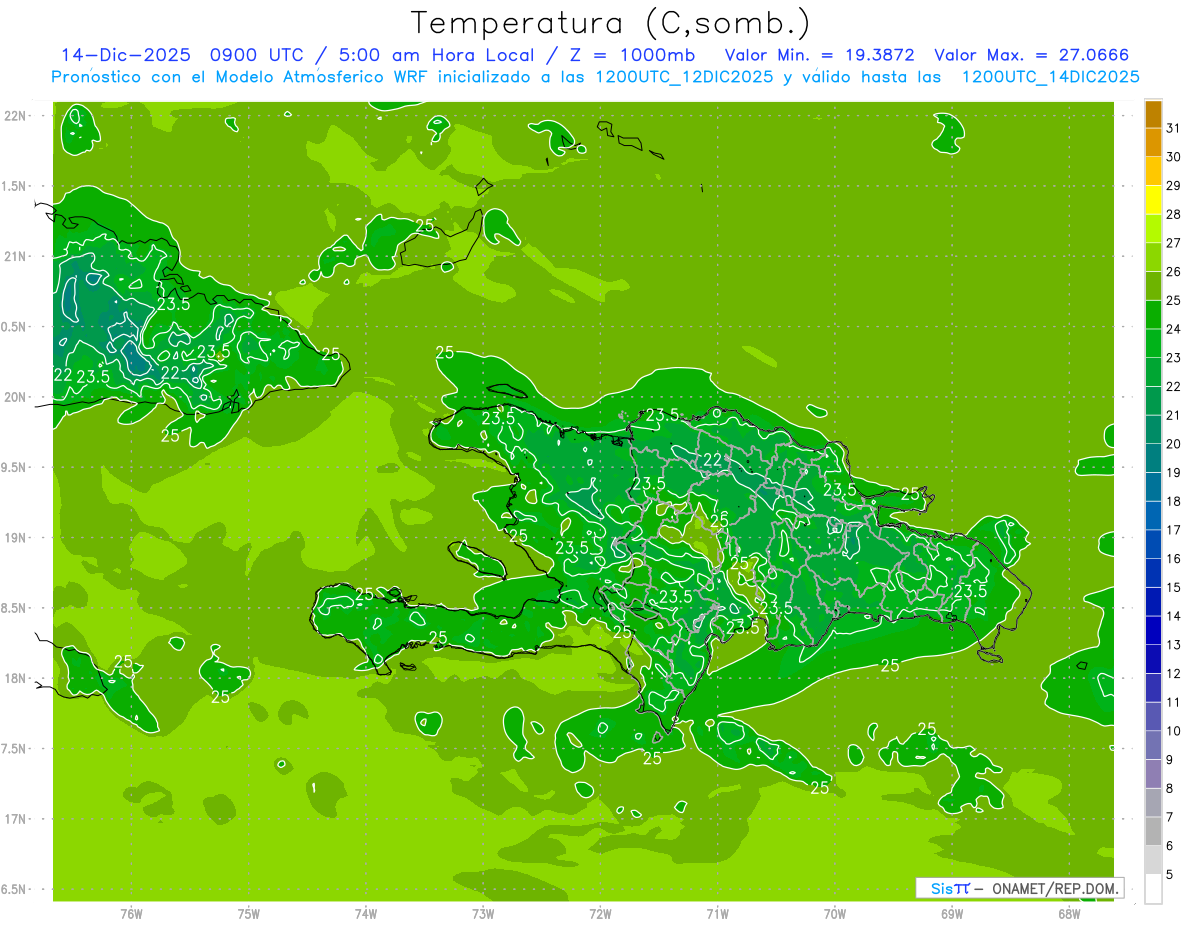
Task: Click the '18N' latitude axis label
Action: tap(15, 678)
